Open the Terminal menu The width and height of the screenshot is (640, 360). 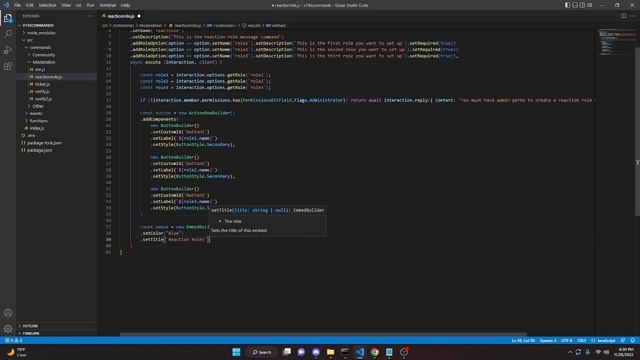pyautogui.click(x=108, y=5)
